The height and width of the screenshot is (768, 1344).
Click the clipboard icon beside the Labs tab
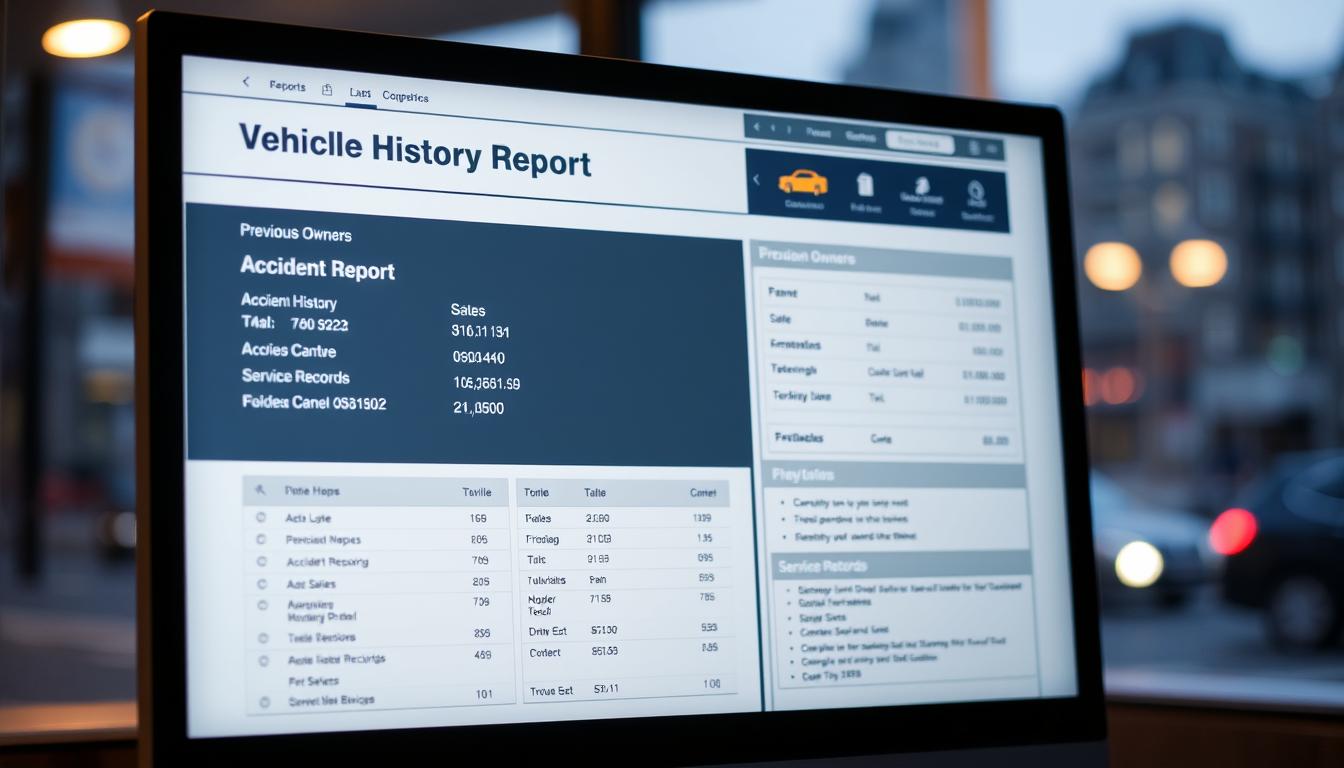pos(327,90)
